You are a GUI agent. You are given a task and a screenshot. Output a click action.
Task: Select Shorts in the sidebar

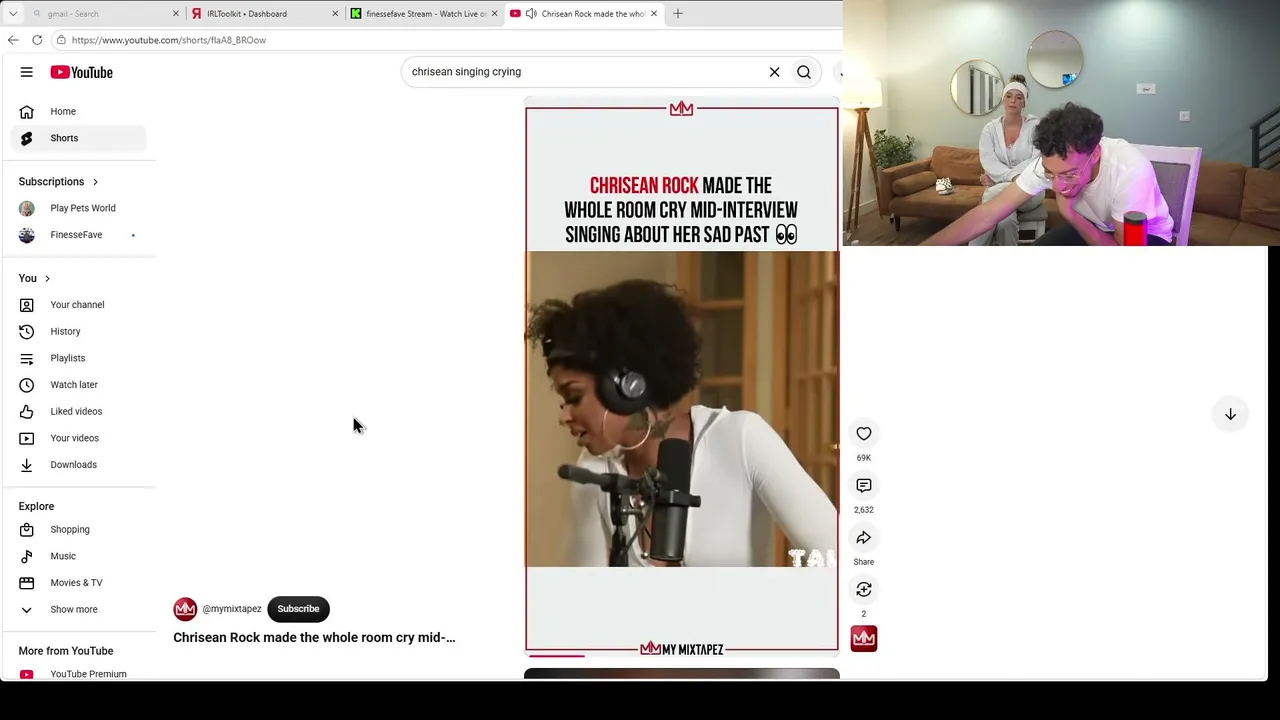[79, 138]
